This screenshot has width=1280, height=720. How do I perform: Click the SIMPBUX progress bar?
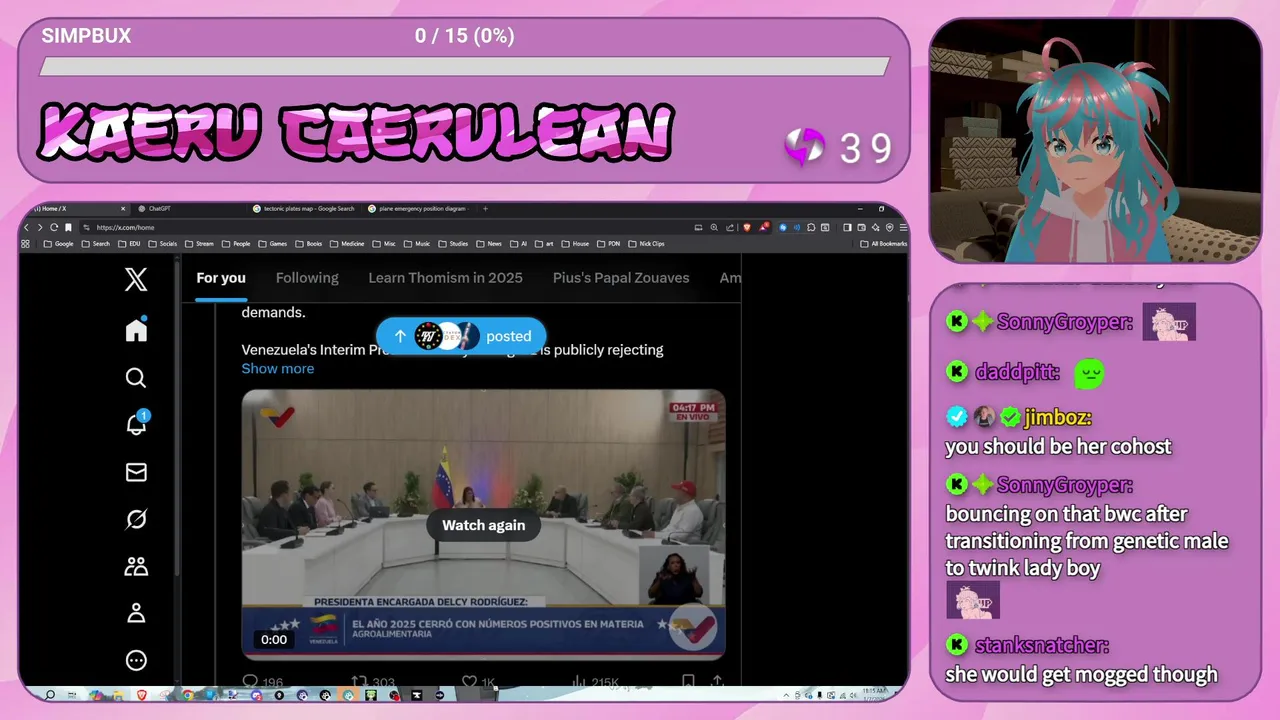464,66
